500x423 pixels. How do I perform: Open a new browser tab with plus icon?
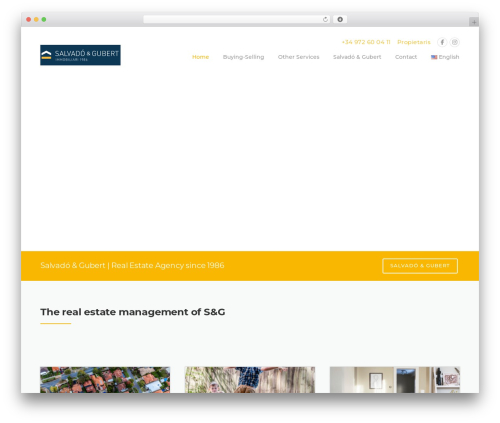pyautogui.click(x=474, y=22)
